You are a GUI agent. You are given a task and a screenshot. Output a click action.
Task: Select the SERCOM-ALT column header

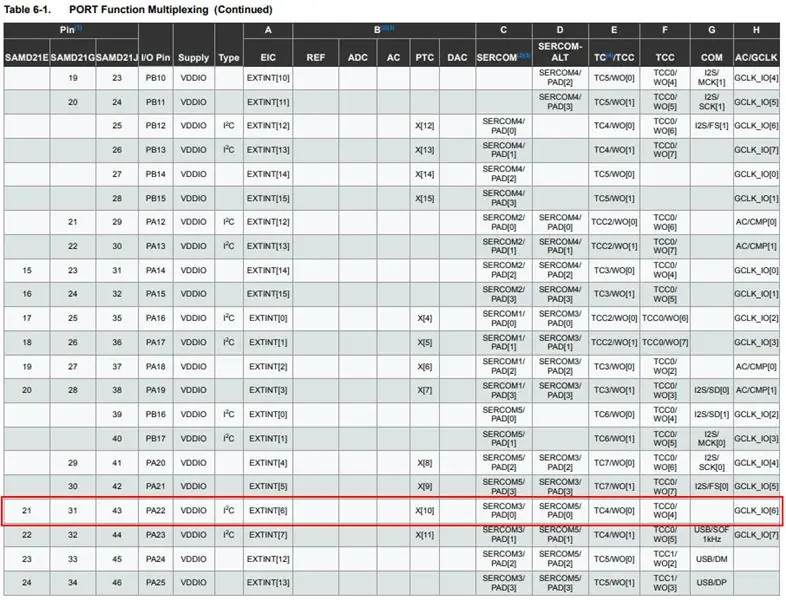(x=560, y=52)
